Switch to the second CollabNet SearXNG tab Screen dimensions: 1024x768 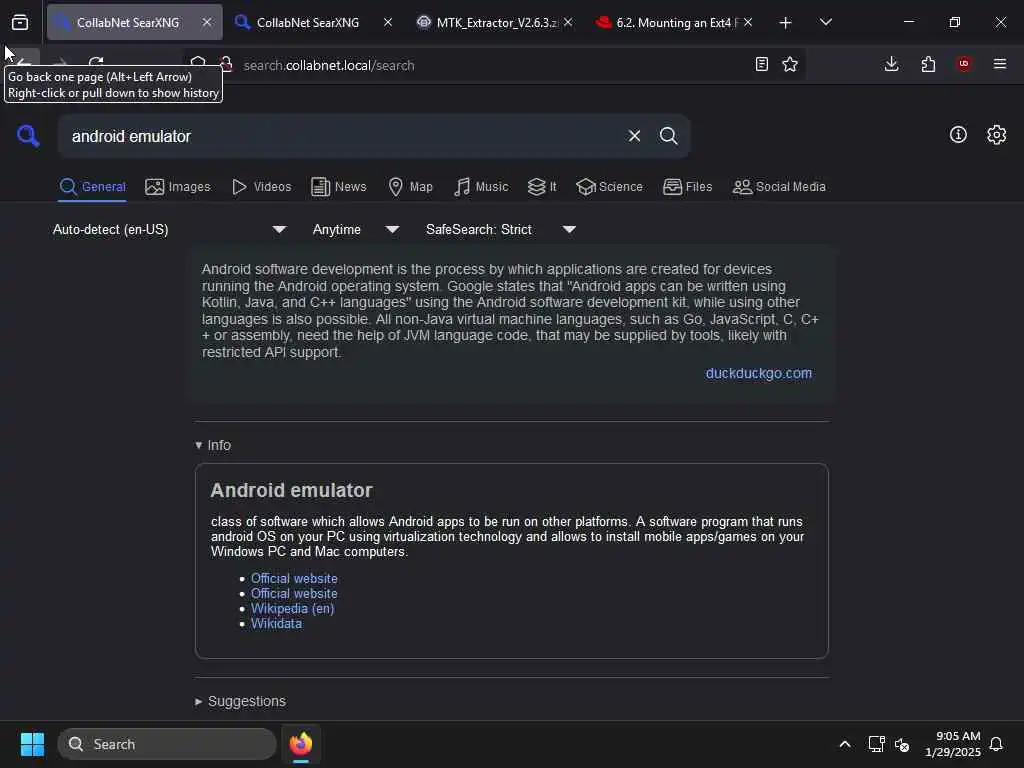(308, 23)
